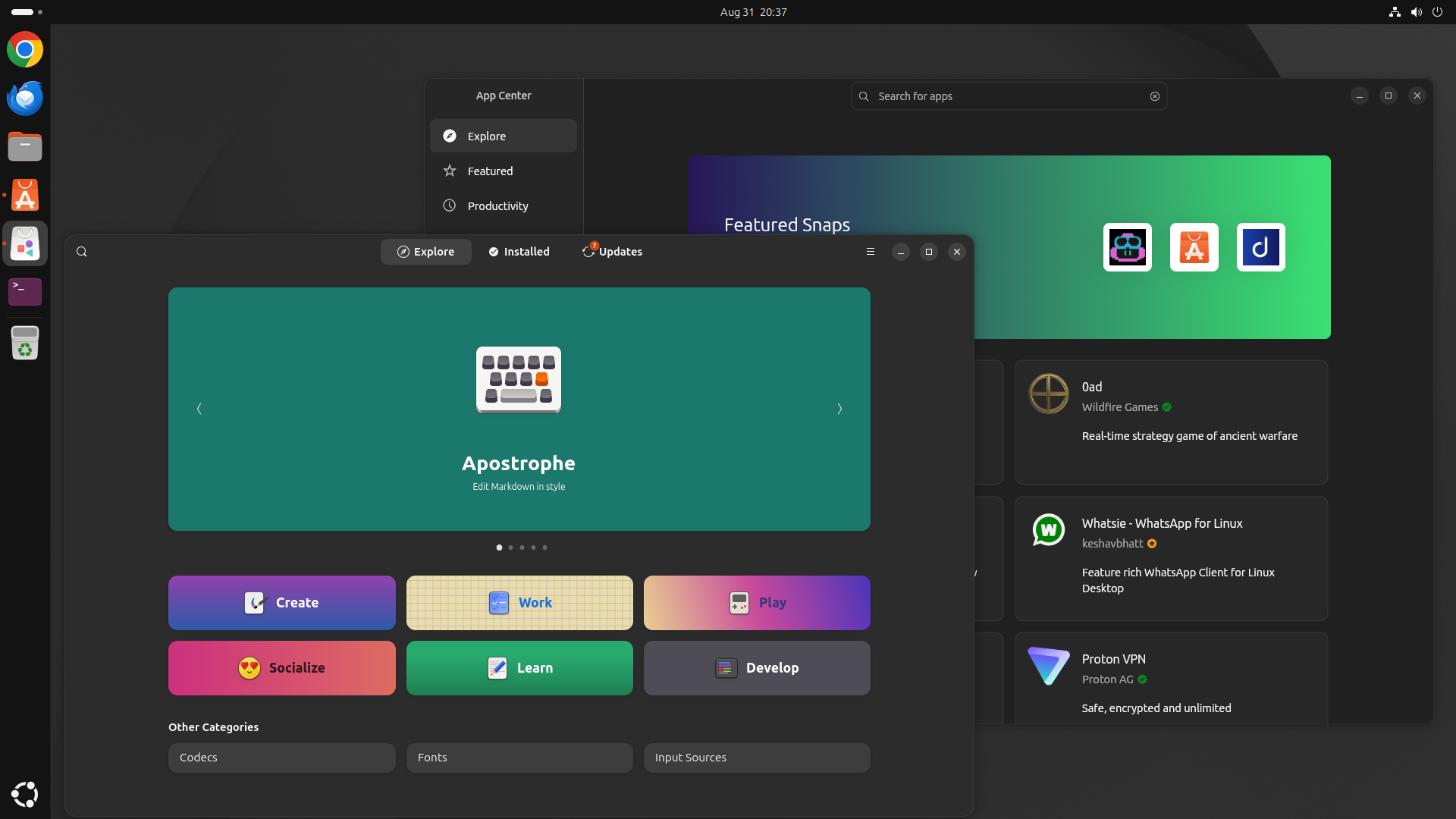
Task: Open the Play category
Action: tap(757, 603)
